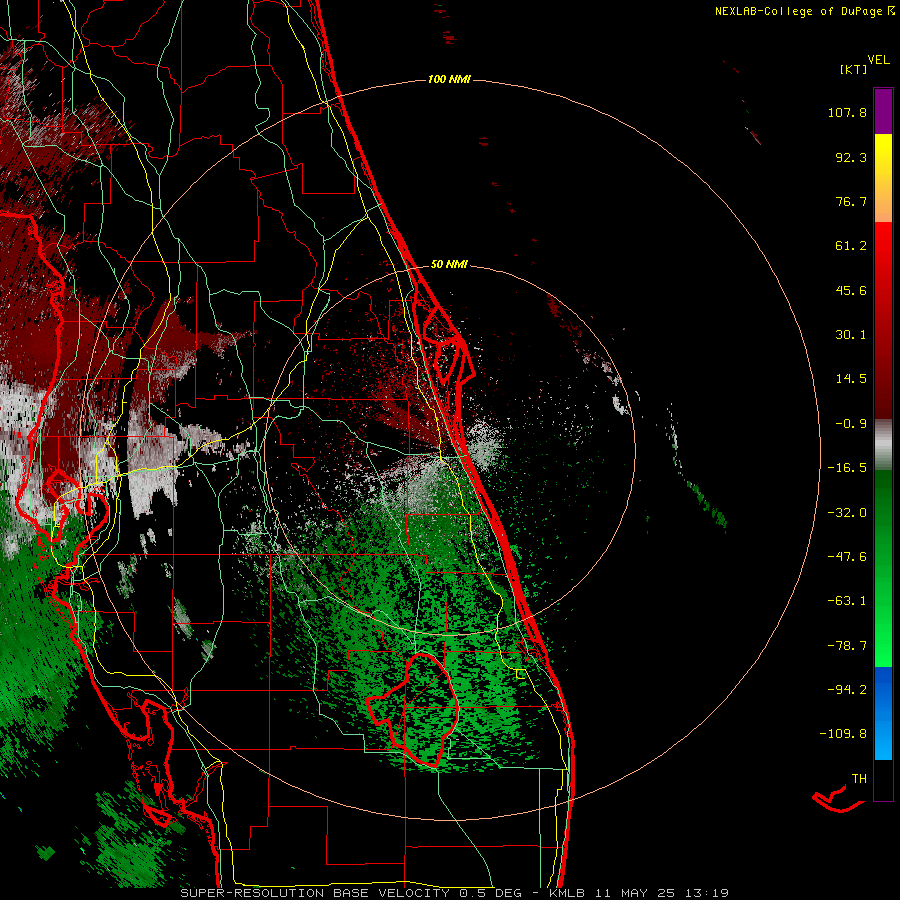Click the 13:19 timestamp
Screen dimensions: 900x900
tap(705, 893)
